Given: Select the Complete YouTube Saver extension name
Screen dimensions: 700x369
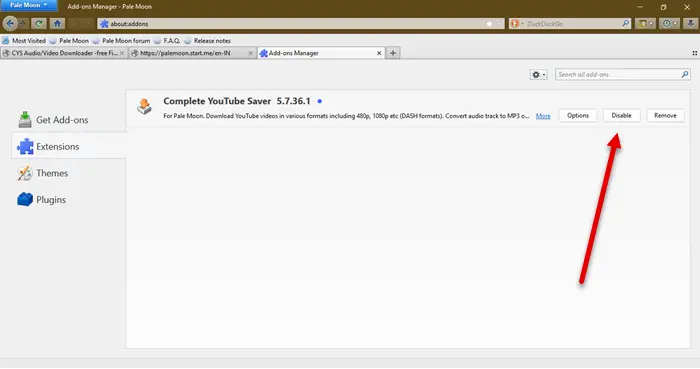Looking at the screenshot, I should pos(217,101).
